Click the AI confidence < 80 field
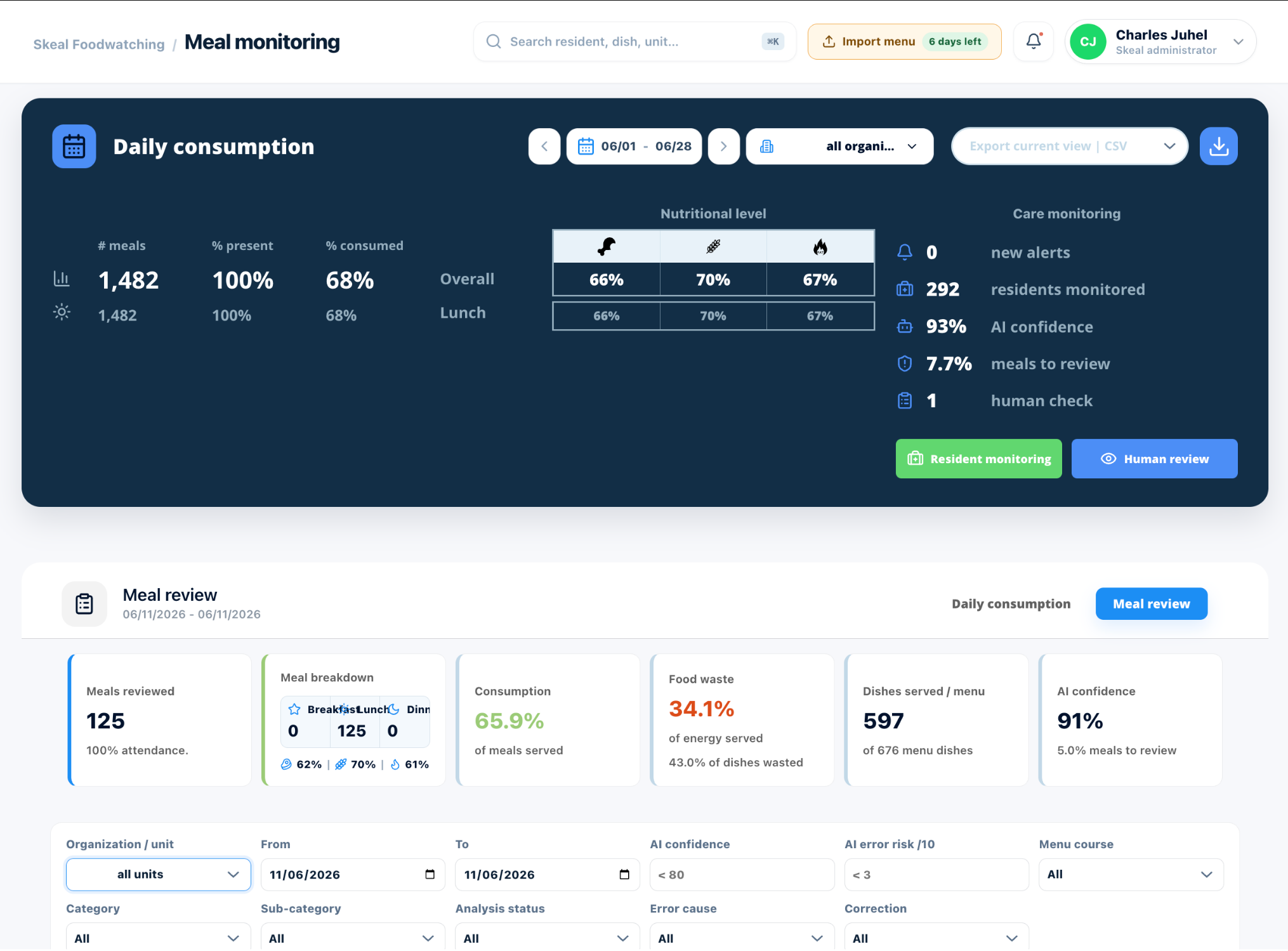The image size is (1288, 951). (x=742, y=875)
